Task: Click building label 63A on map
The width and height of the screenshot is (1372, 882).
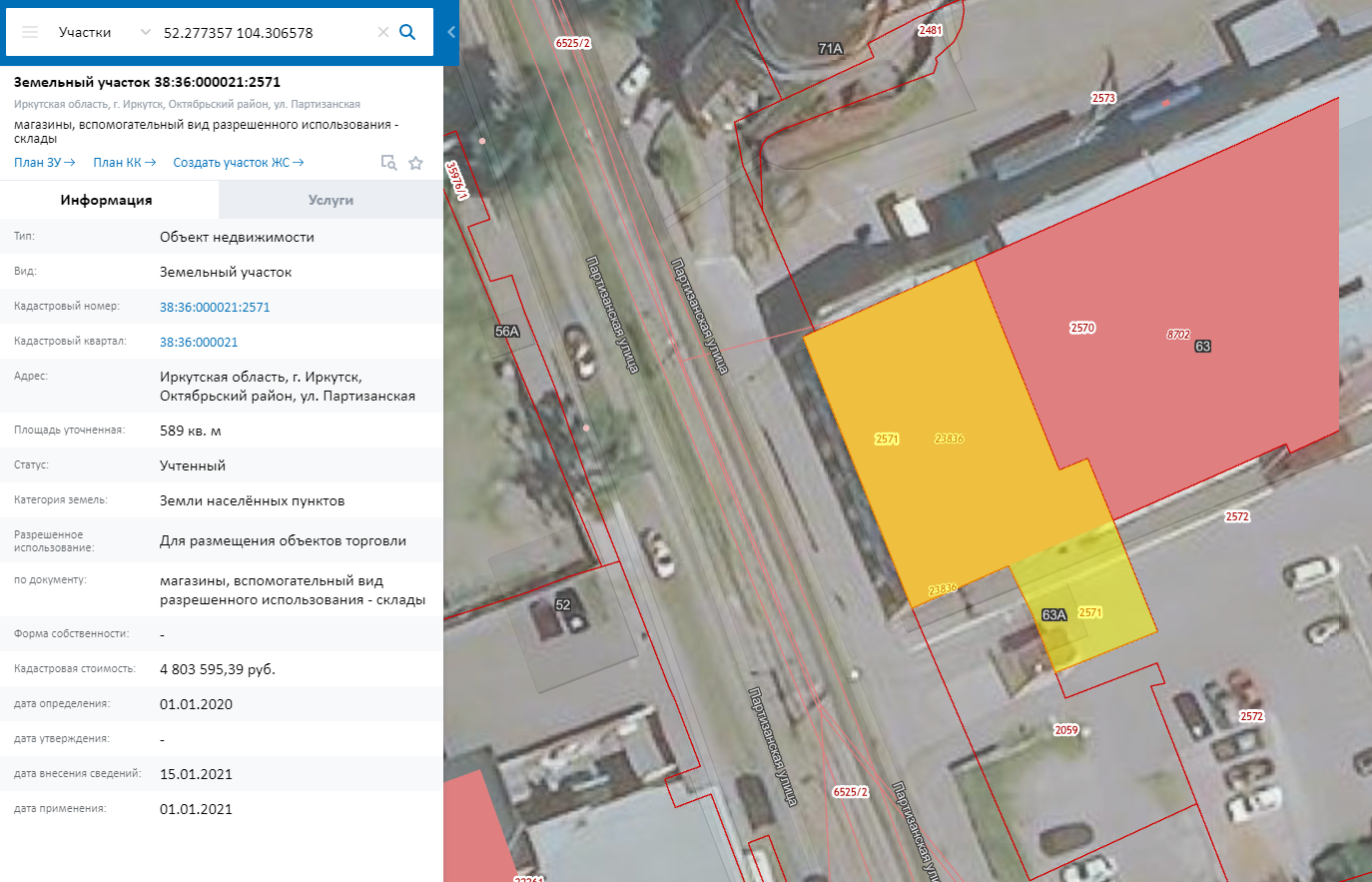Action: pos(1053,615)
